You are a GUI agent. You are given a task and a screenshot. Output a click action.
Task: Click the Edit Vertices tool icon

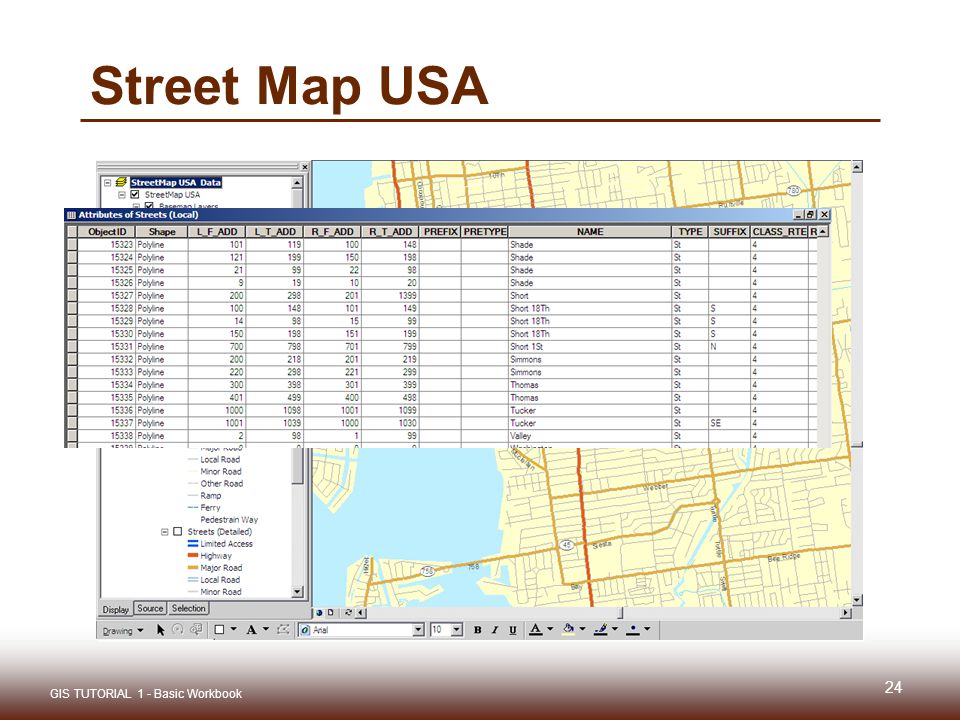pyautogui.click(x=283, y=629)
